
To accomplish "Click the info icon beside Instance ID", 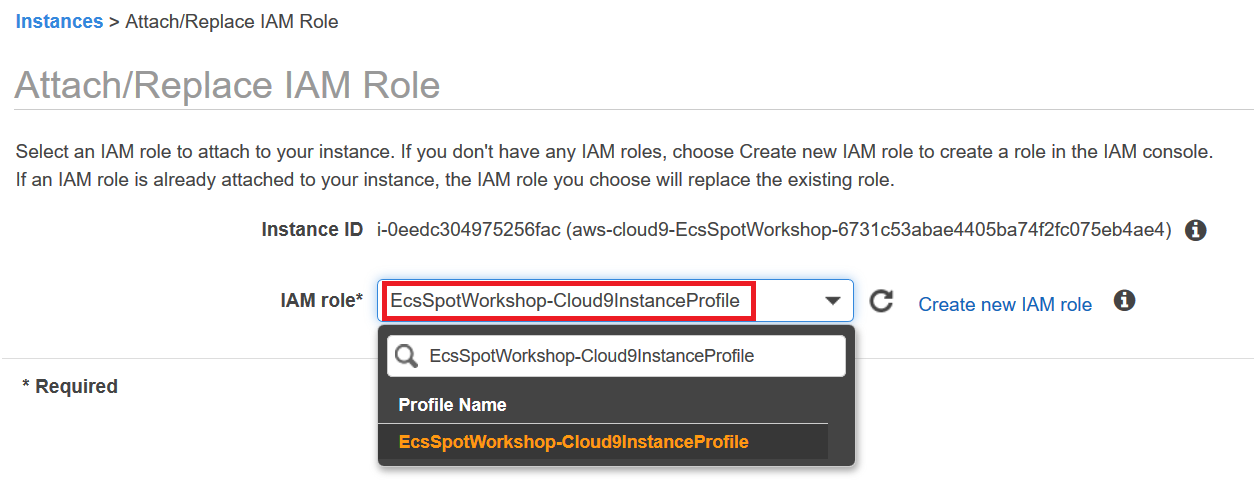I will 1194,231.
